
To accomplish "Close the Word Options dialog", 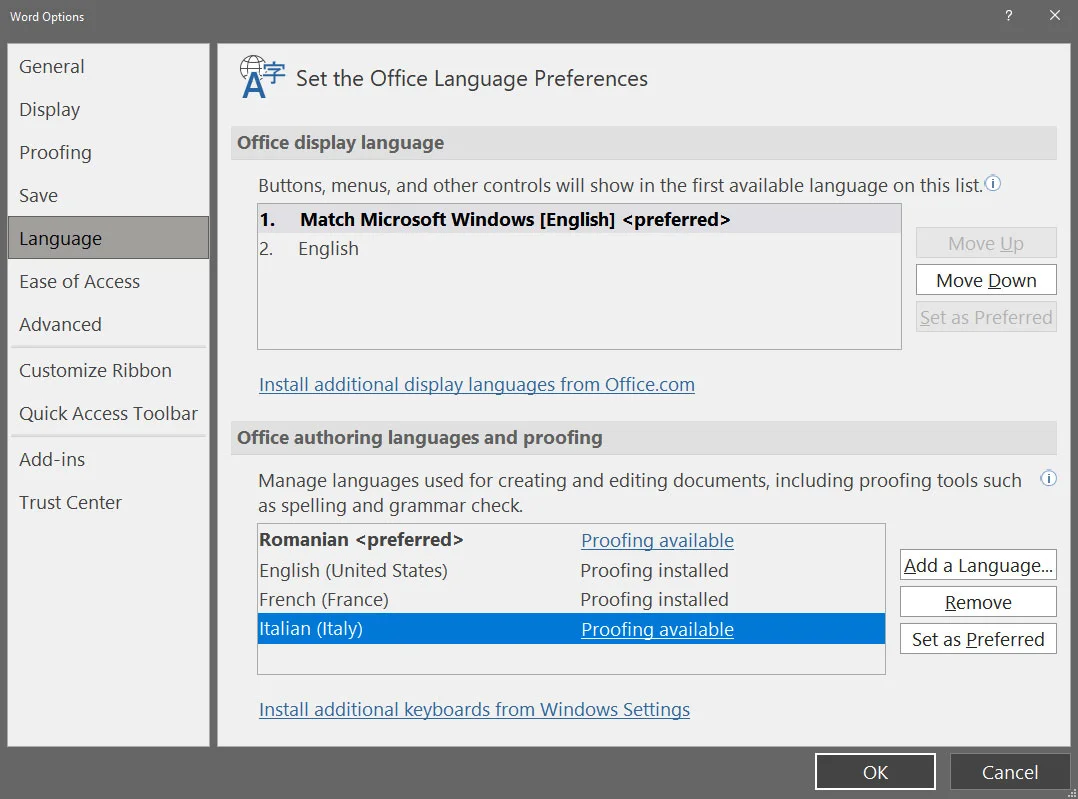I will point(1055,16).
